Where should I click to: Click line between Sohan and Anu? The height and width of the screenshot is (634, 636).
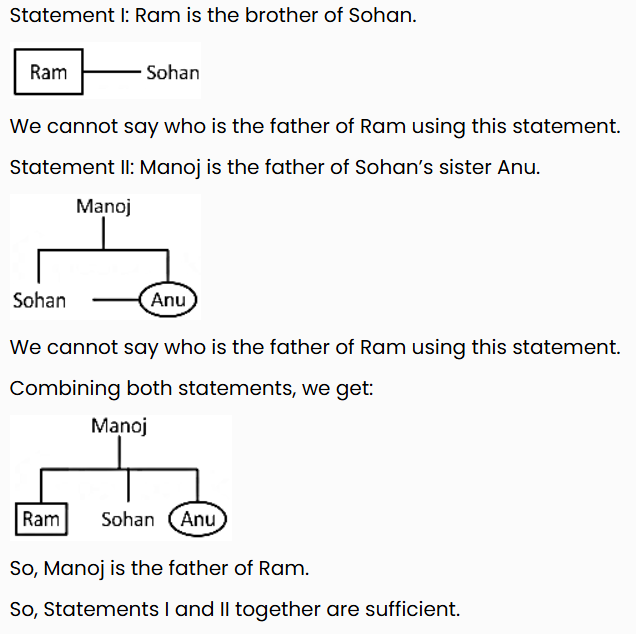tap(116, 300)
